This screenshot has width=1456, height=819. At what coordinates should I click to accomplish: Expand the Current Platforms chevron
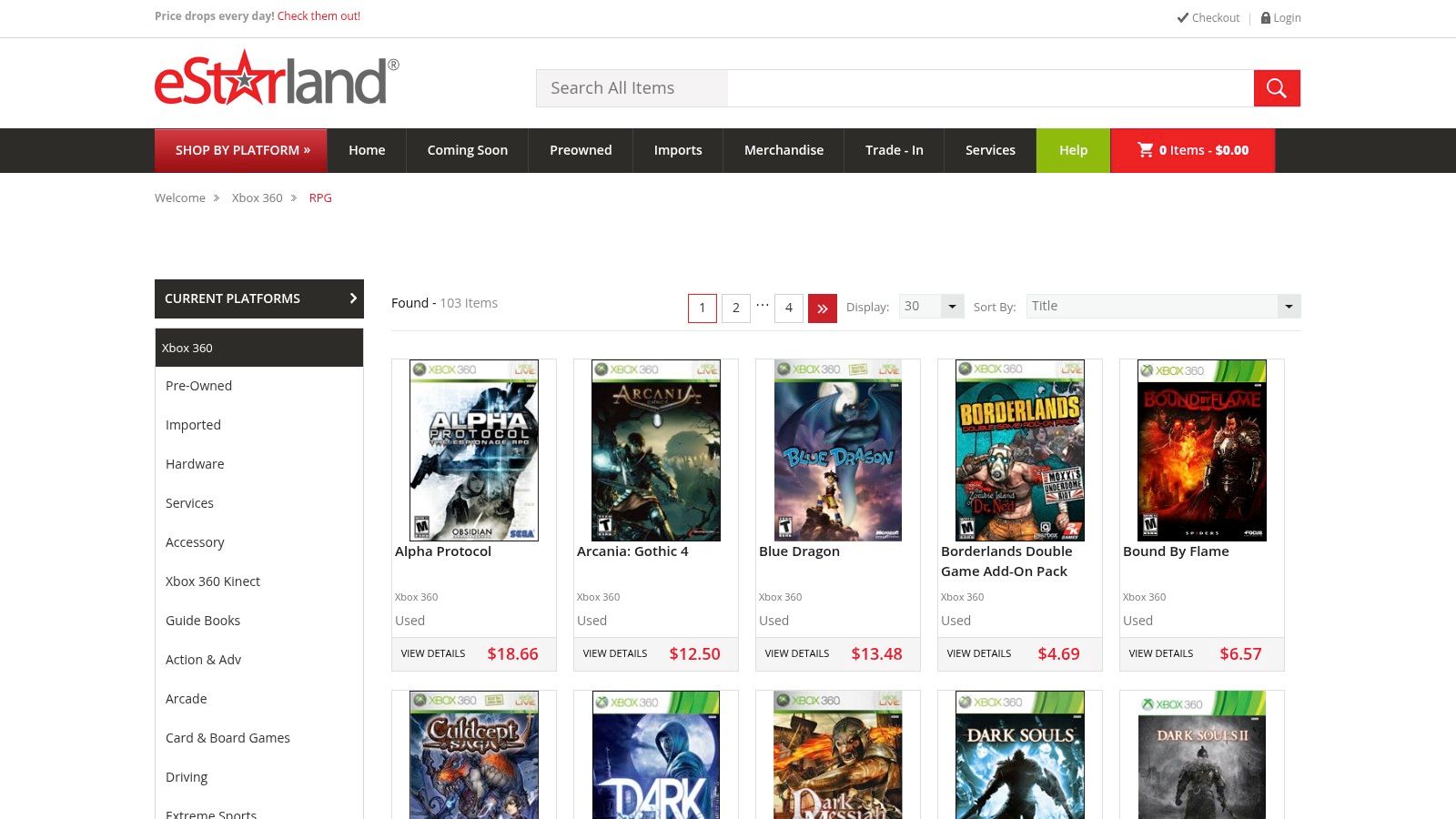point(354,298)
